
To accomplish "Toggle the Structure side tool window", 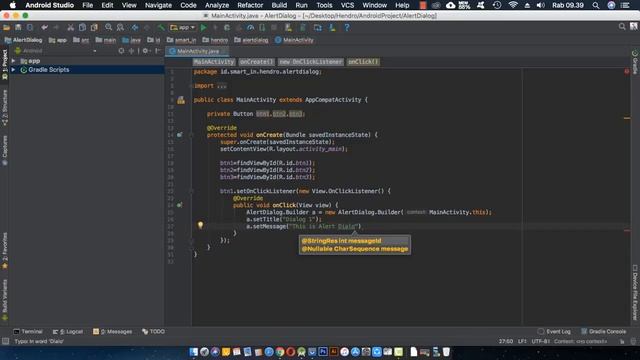I will 4,107.
